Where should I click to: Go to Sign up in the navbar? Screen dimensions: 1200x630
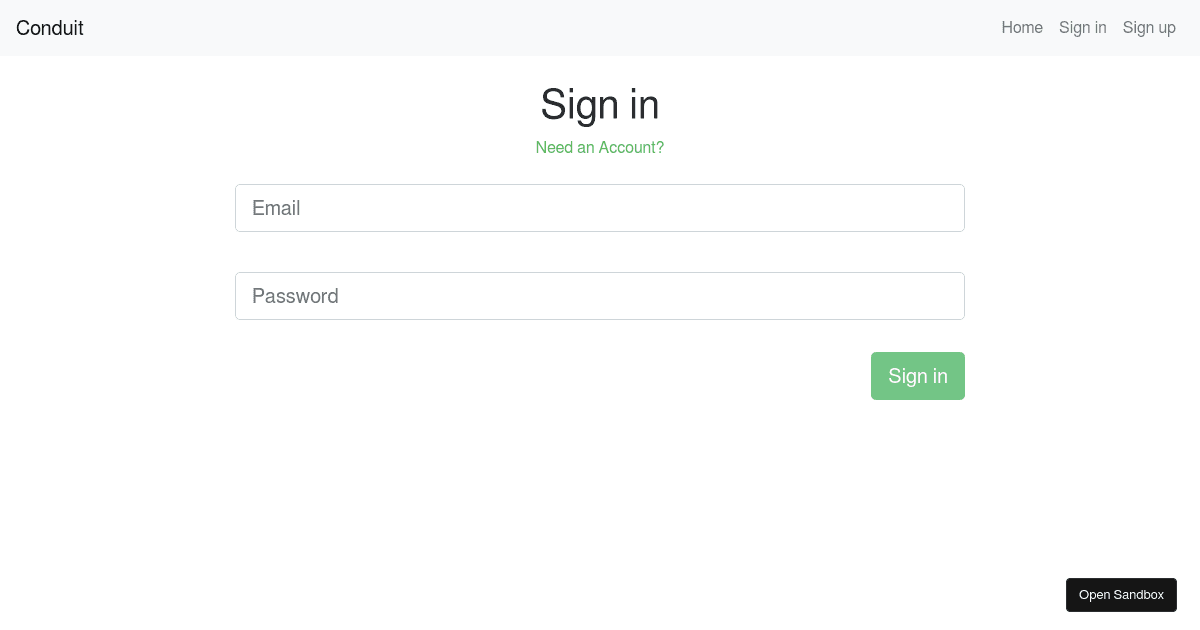click(x=1149, y=28)
